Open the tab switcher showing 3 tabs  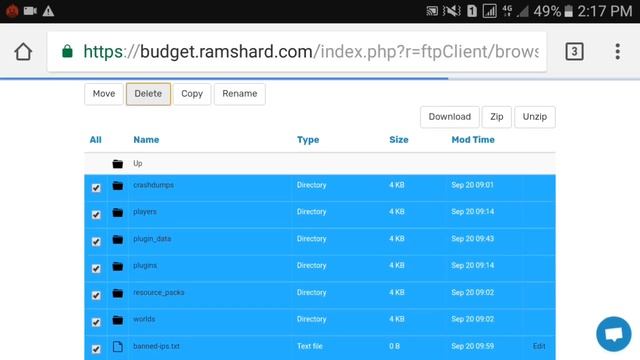574,51
